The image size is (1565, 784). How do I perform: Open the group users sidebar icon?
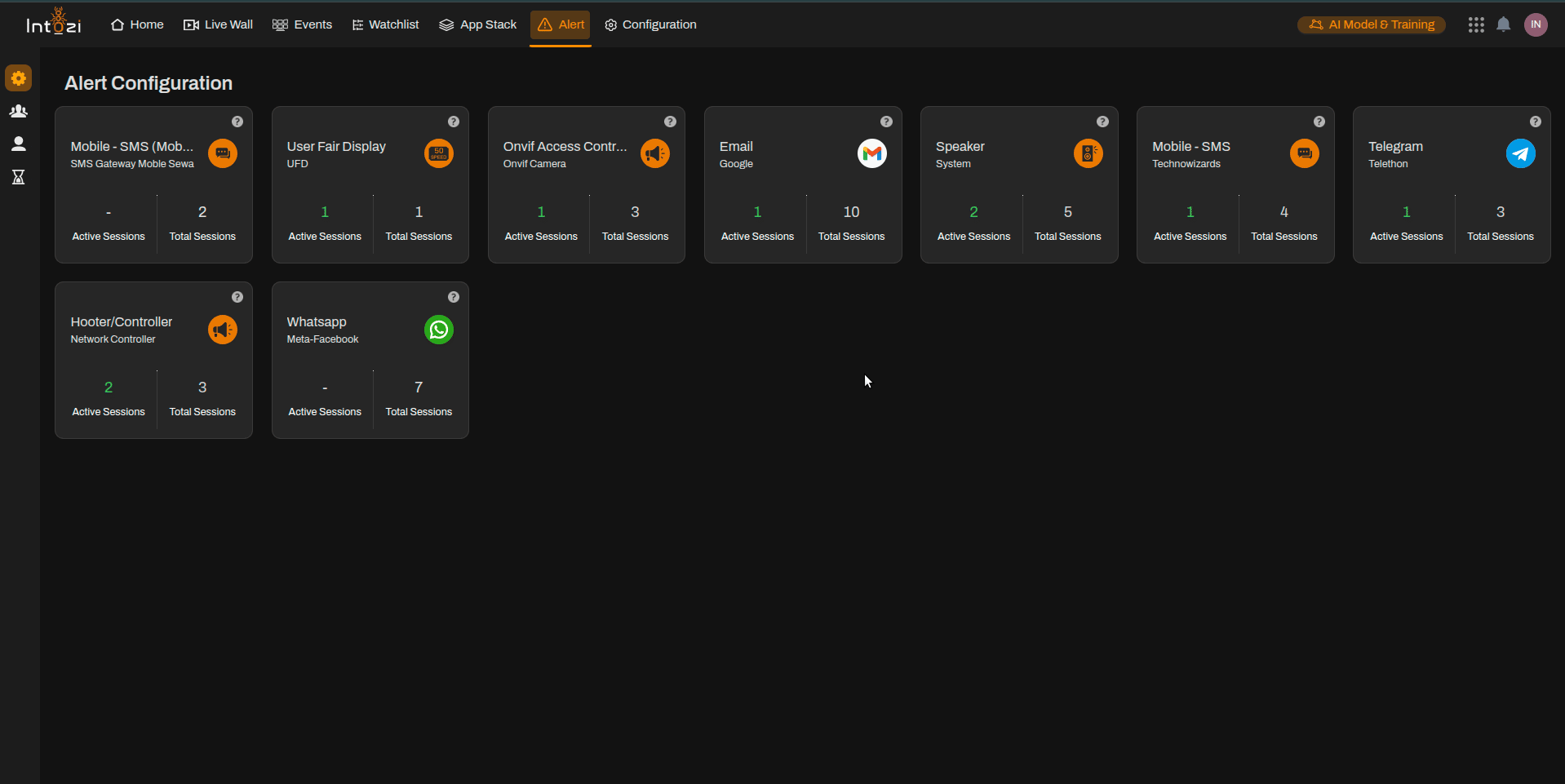(x=18, y=111)
